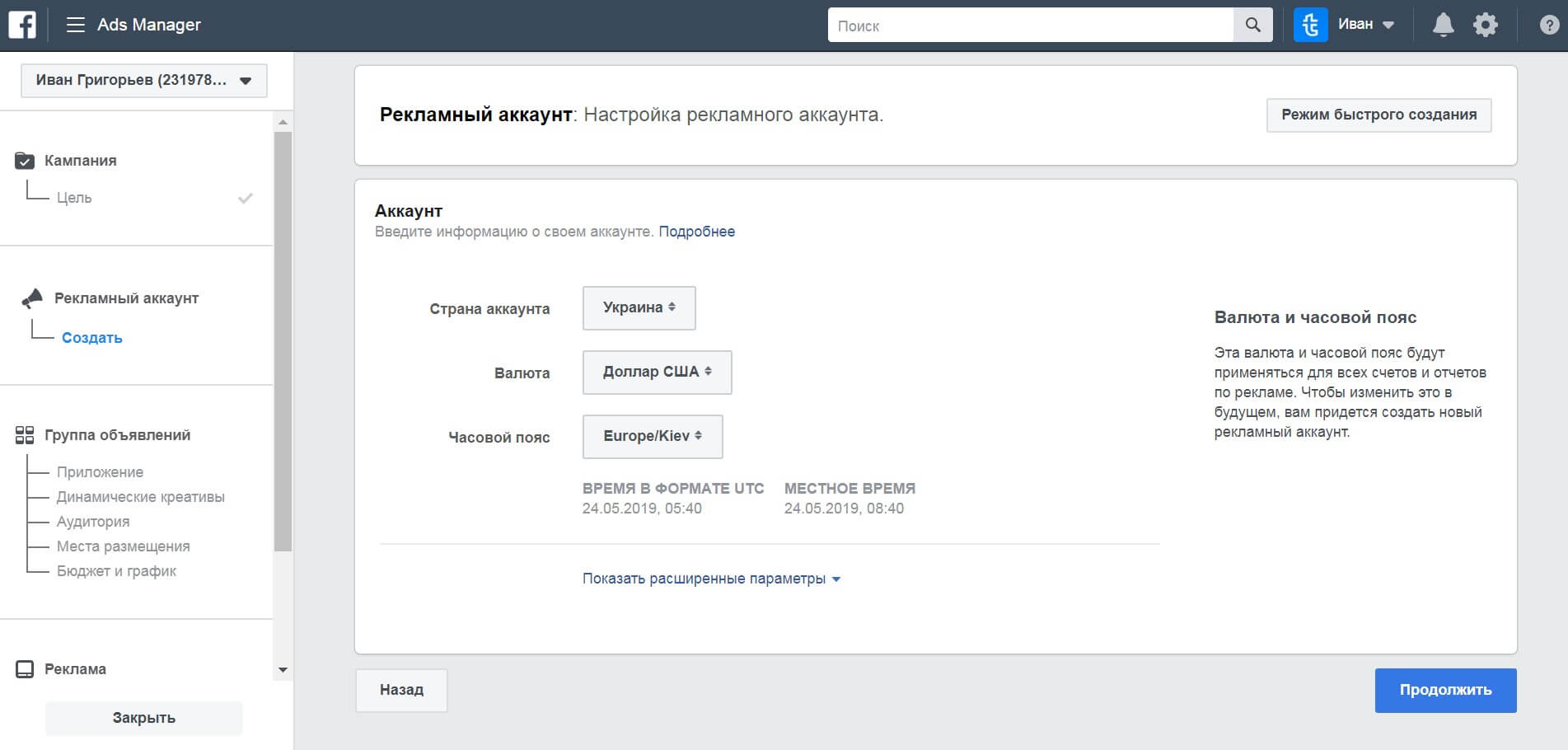Open the Часовой пояс Europe/Kiev dropdown

point(653,437)
